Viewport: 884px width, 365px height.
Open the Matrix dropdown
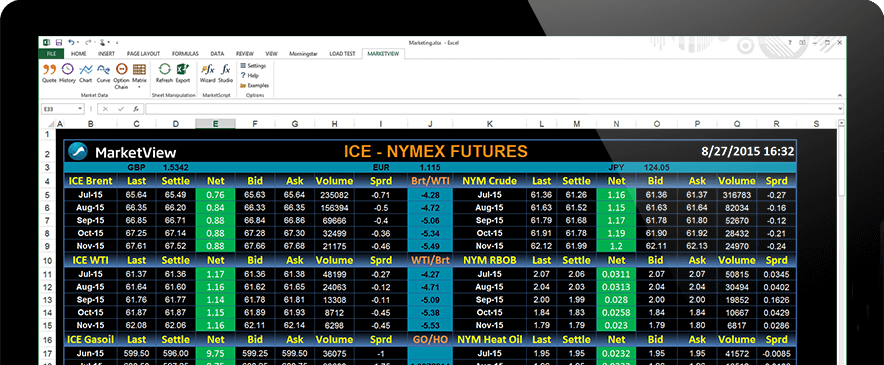pos(139,76)
